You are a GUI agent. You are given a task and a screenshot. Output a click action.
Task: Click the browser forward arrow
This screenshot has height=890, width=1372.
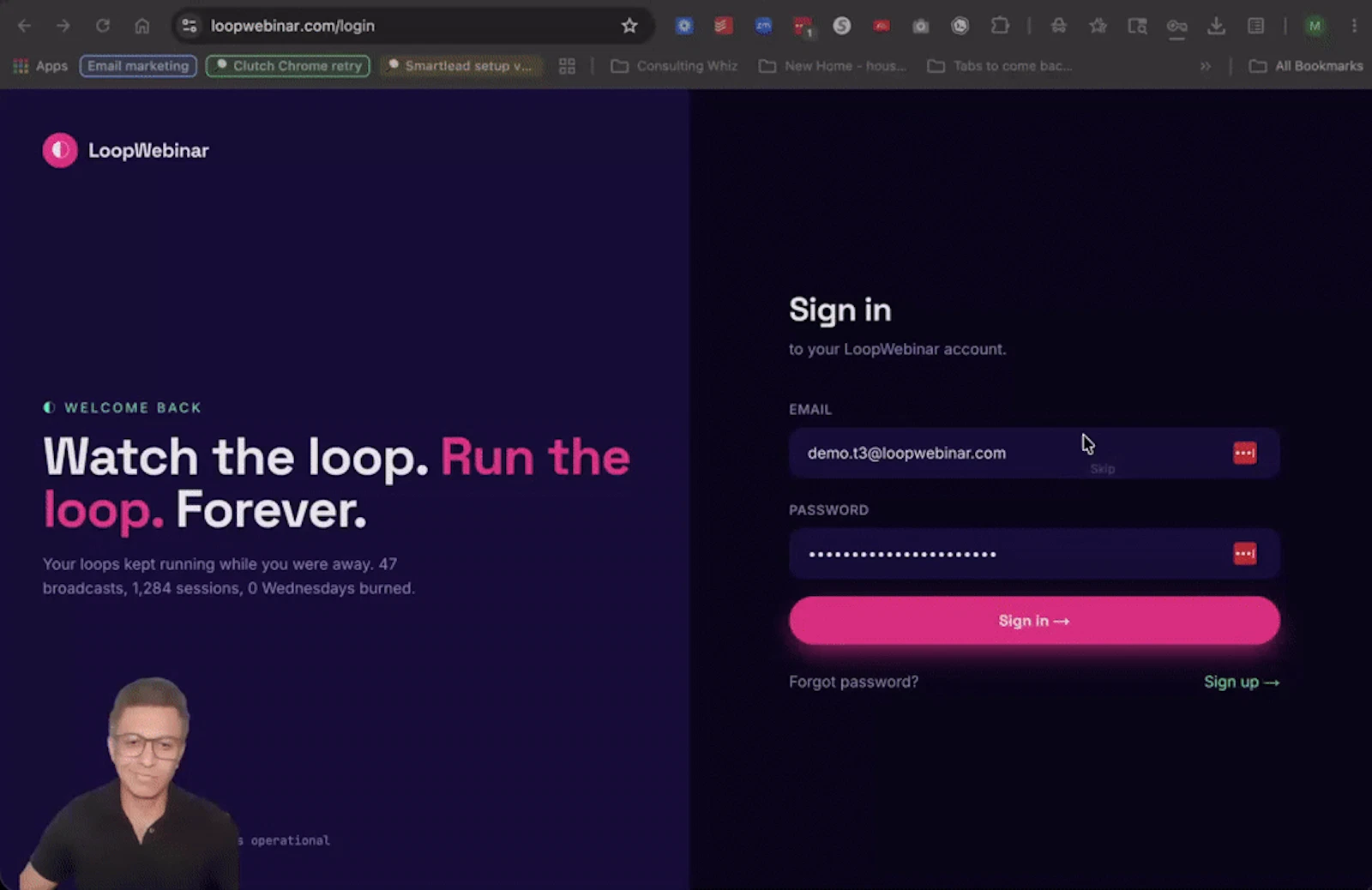63,26
